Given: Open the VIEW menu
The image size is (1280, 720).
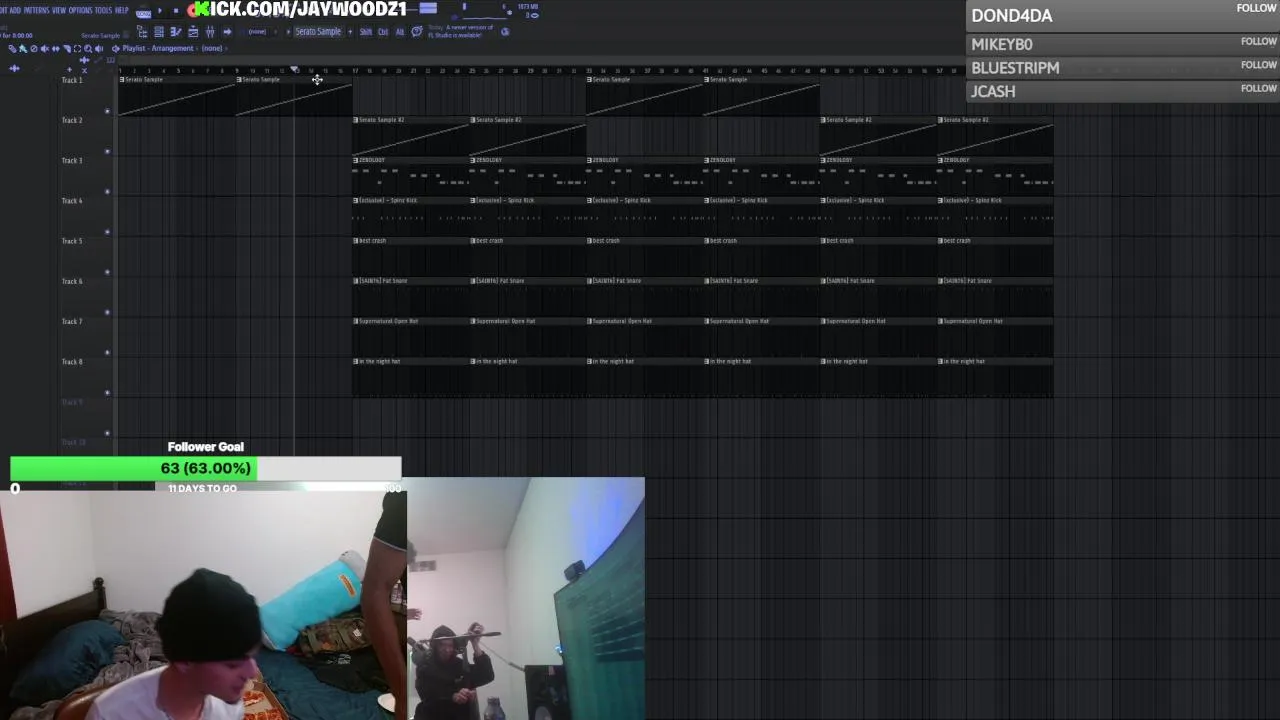Looking at the screenshot, I should (x=59, y=10).
